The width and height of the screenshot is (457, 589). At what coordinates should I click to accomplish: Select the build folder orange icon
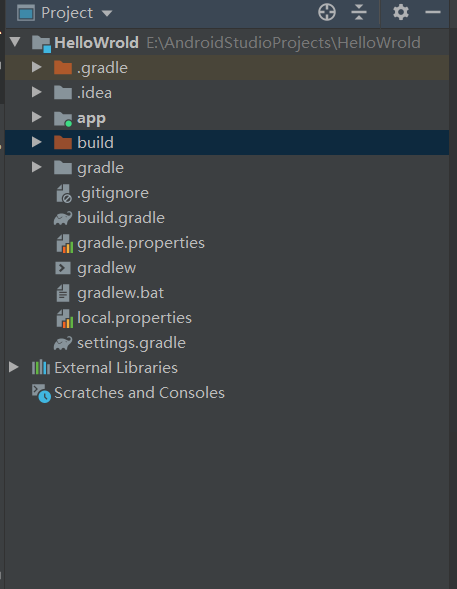click(x=63, y=142)
